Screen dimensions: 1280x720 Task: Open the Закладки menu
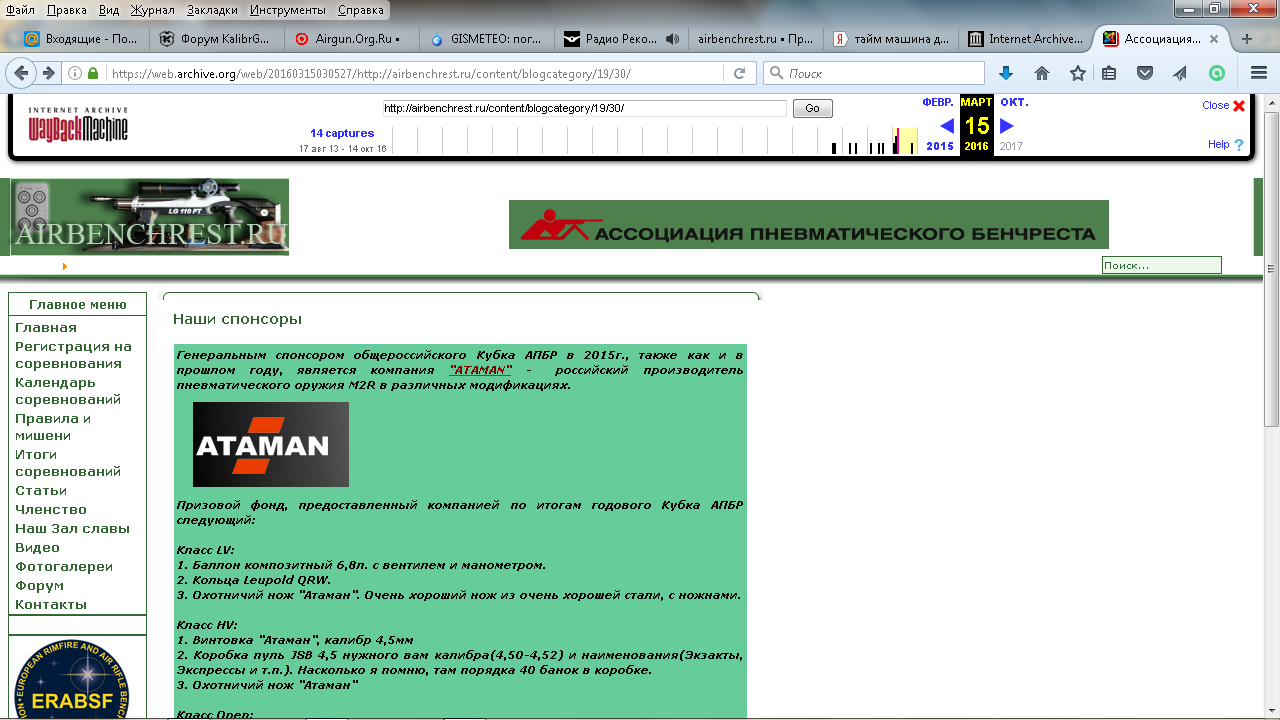[212, 10]
